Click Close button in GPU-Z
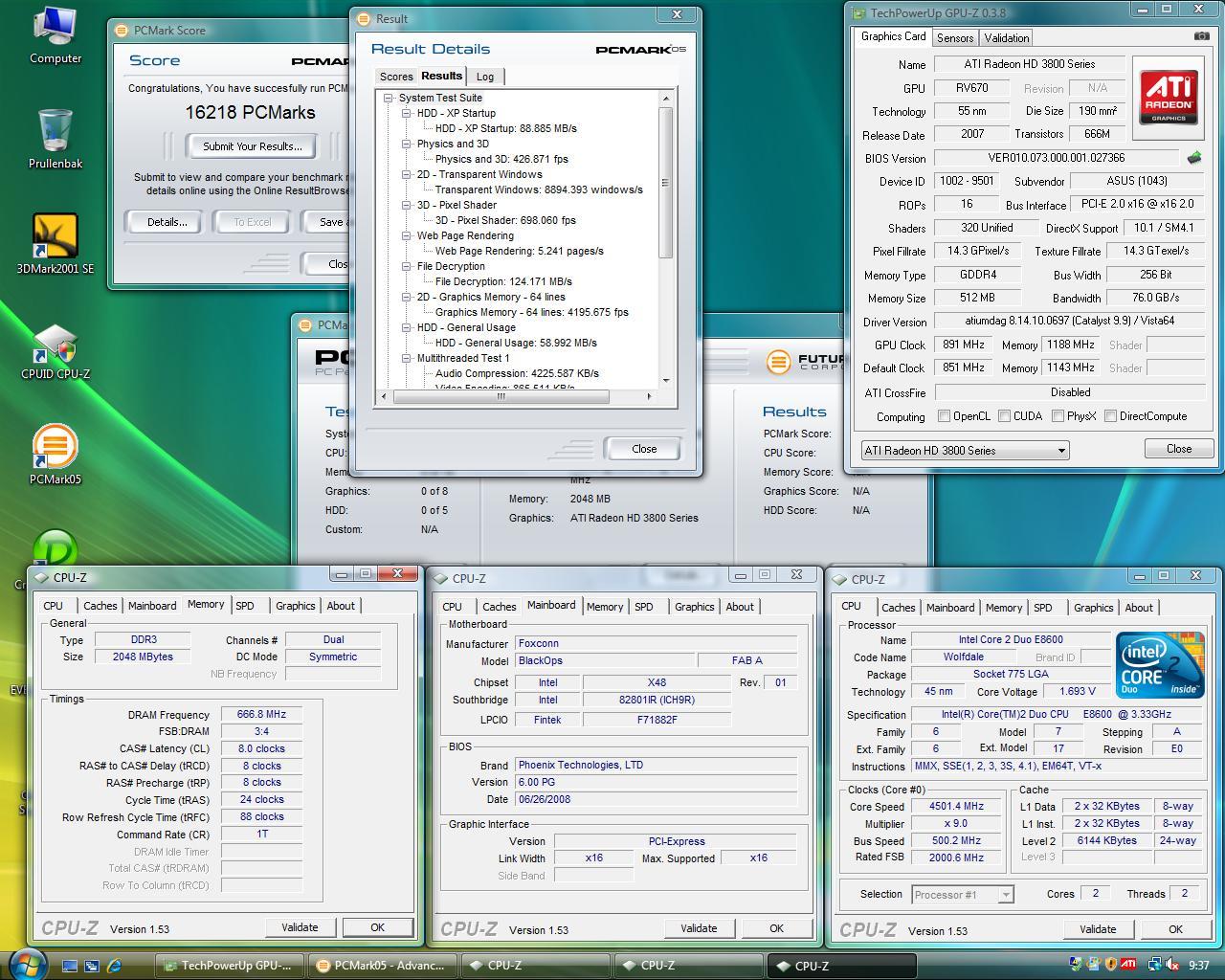This screenshot has height=980, width=1225. [x=1179, y=449]
